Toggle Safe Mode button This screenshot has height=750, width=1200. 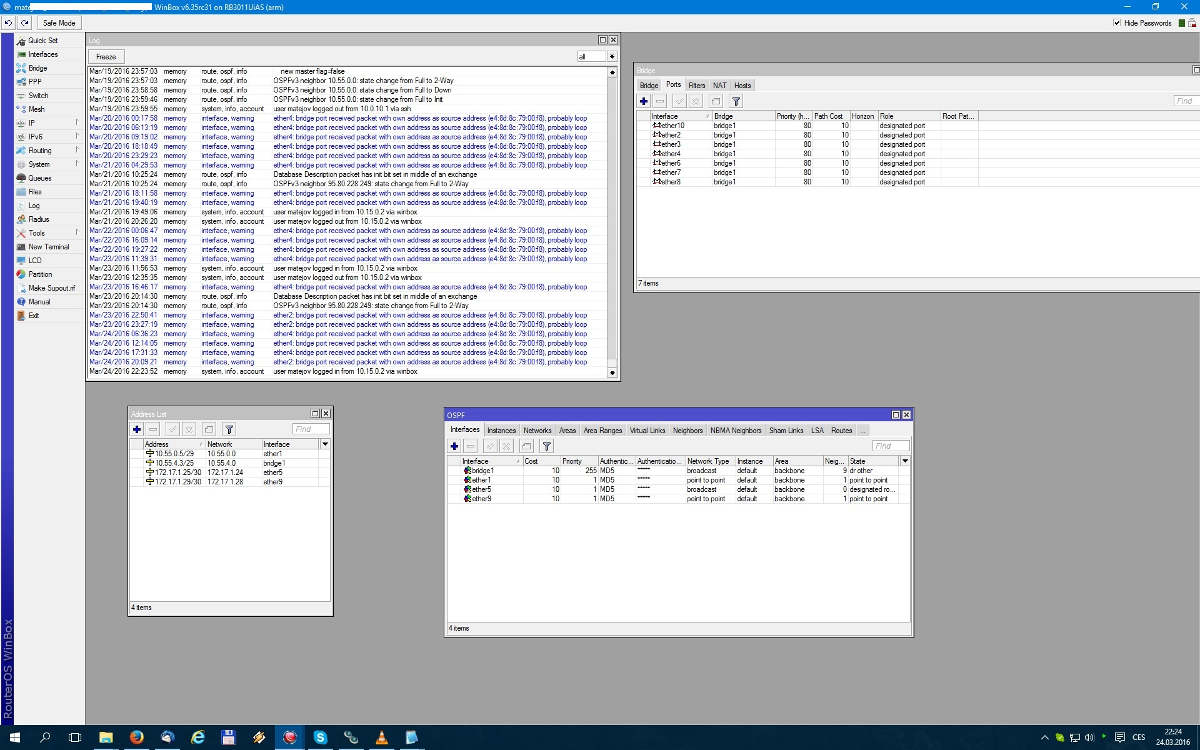(x=59, y=22)
